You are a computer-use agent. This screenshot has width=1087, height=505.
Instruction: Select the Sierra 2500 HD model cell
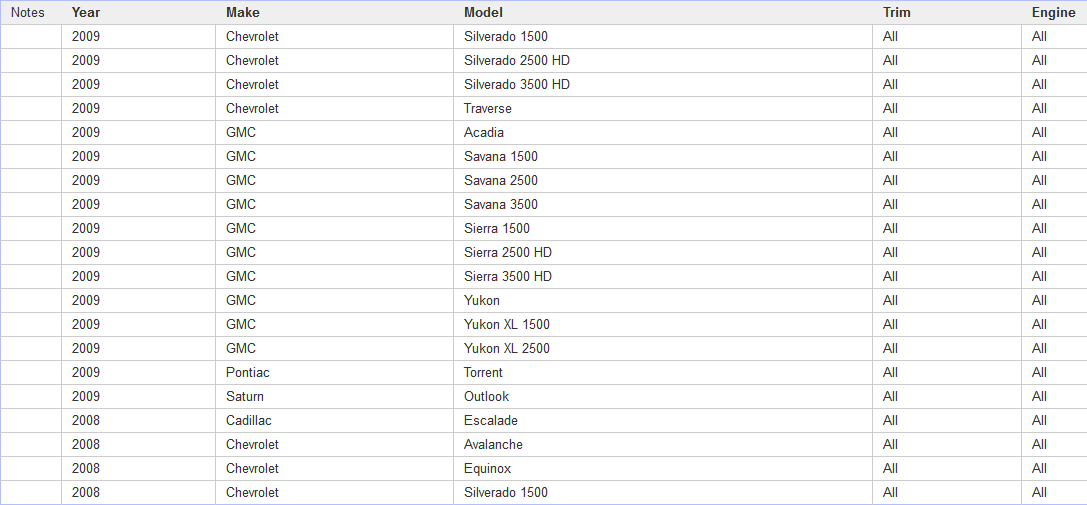[x=663, y=252]
